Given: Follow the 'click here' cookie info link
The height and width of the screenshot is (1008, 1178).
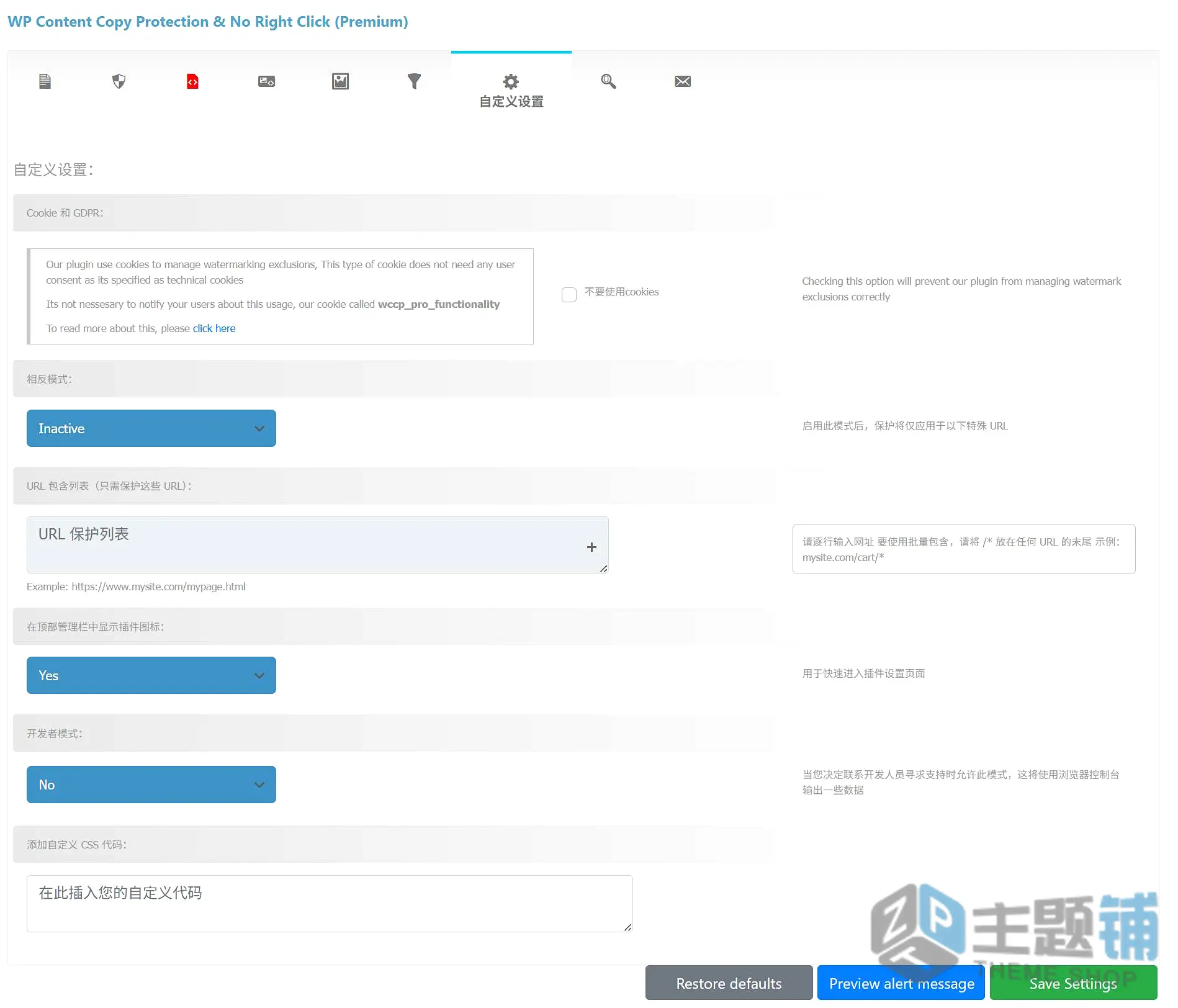Looking at the screenshot, I should 214,328.
